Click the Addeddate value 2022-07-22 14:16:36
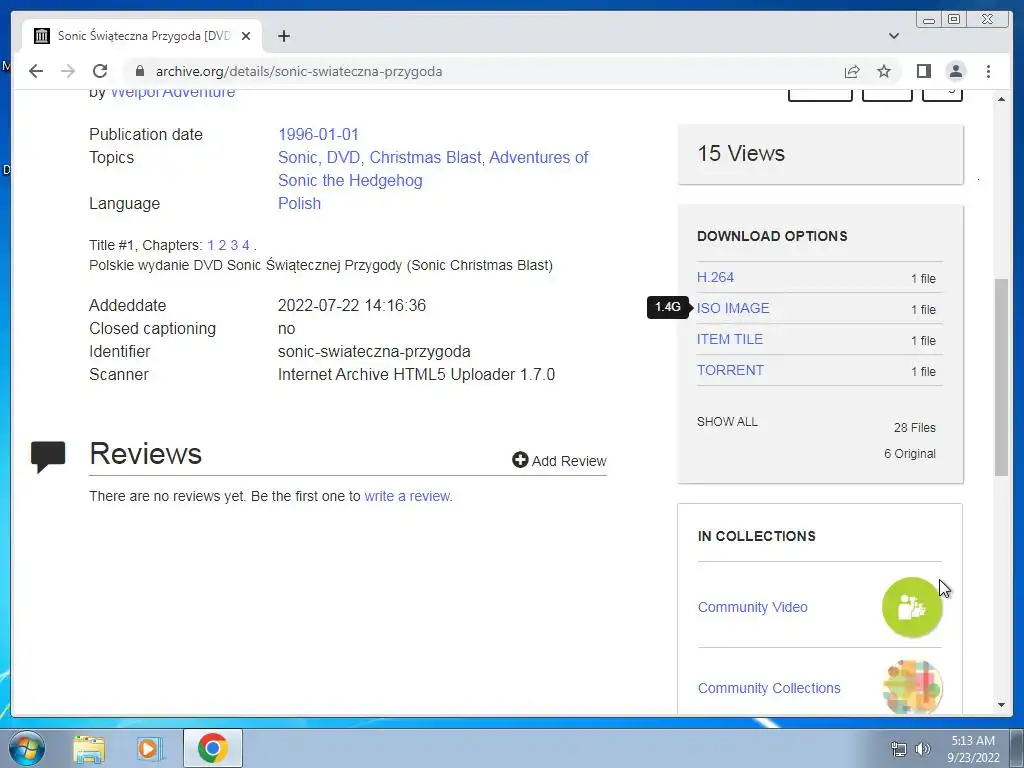Viewport: 1024px width, 768px height. [351, 306]
